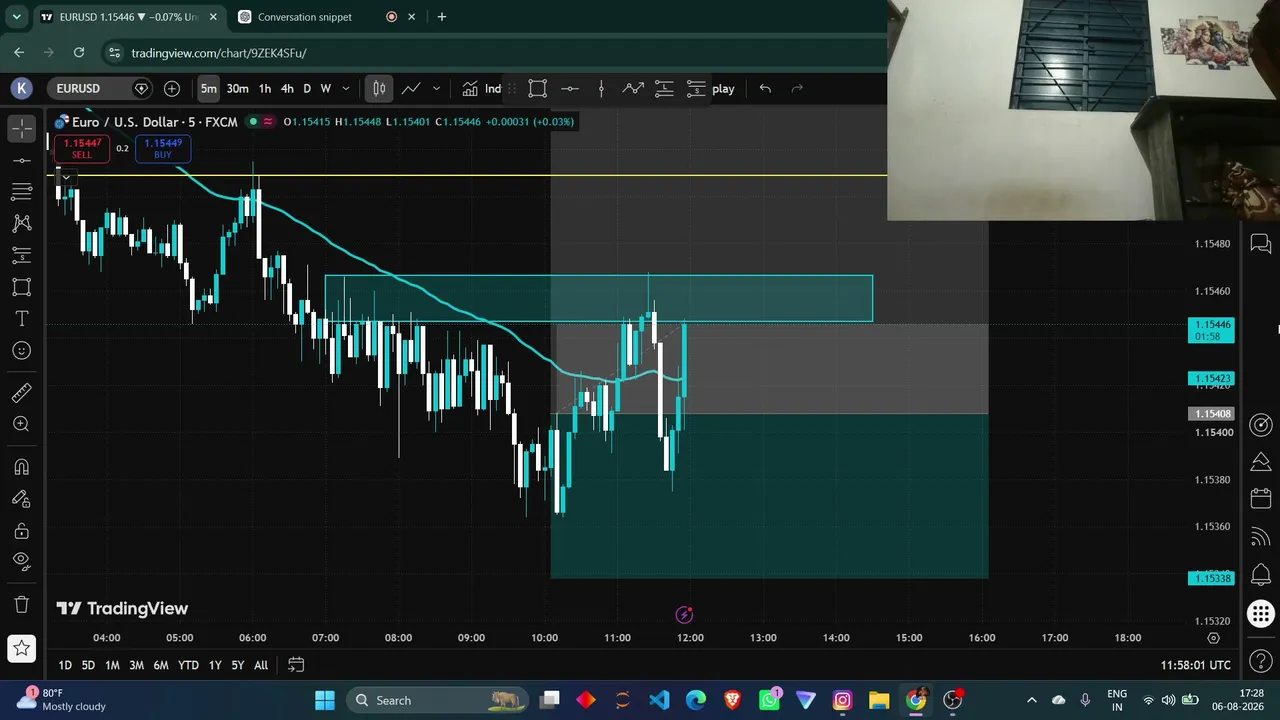Select the 6M date range

coord(161,665)
